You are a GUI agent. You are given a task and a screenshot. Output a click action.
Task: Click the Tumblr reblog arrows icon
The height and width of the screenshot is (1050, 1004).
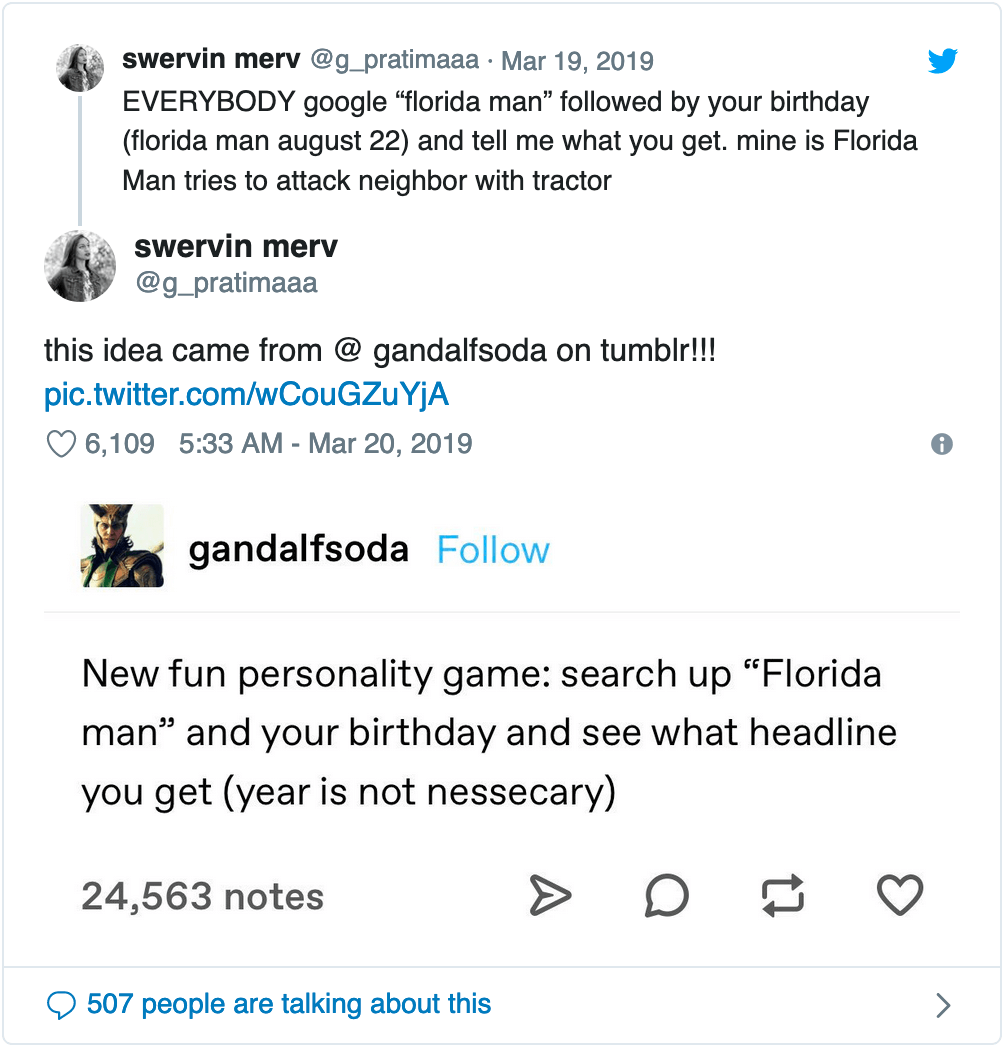coord(783,895)
